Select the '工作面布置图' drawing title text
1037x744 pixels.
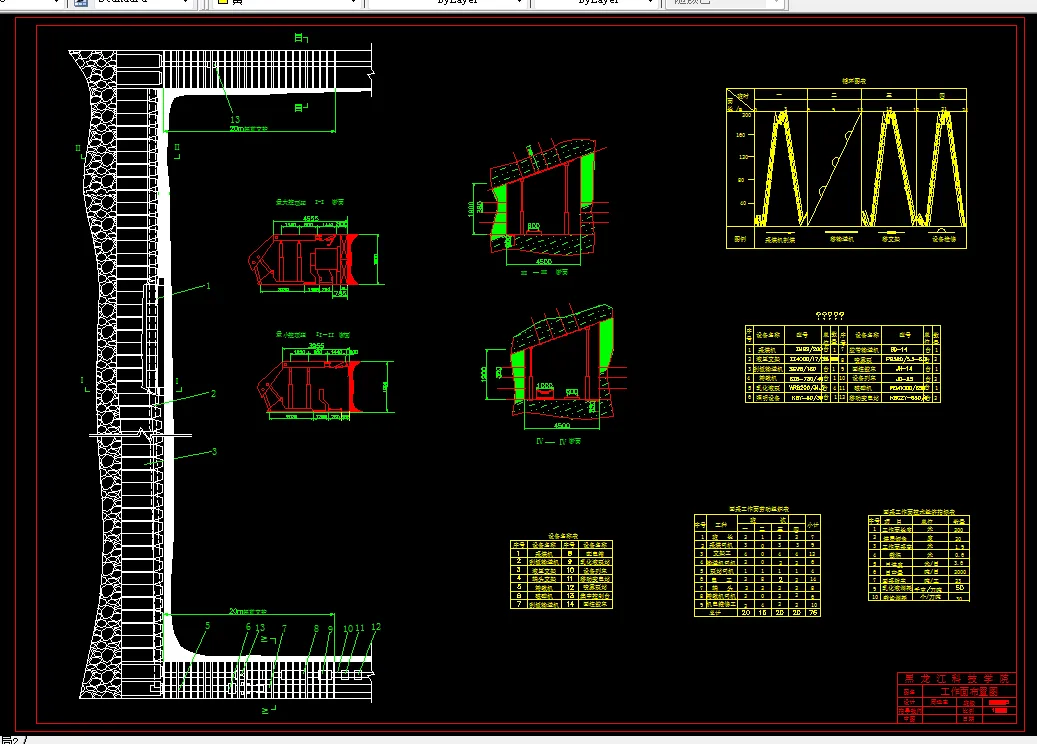pos(969,691)
